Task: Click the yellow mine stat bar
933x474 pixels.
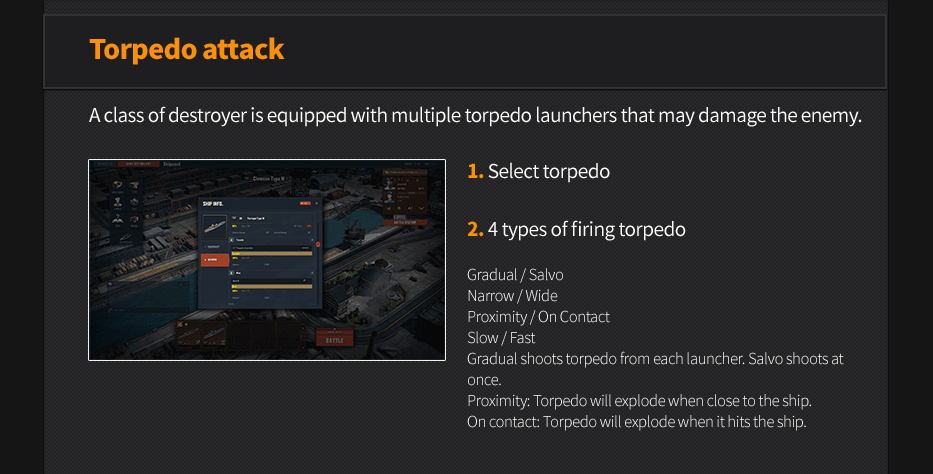Action: (x=271, y=285)
